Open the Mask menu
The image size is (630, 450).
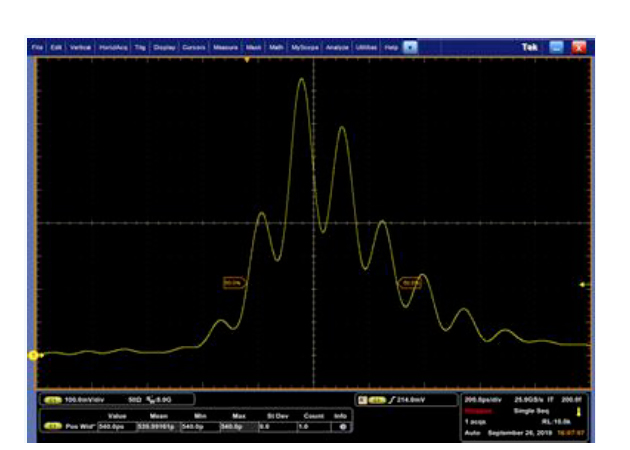point(254,47)
